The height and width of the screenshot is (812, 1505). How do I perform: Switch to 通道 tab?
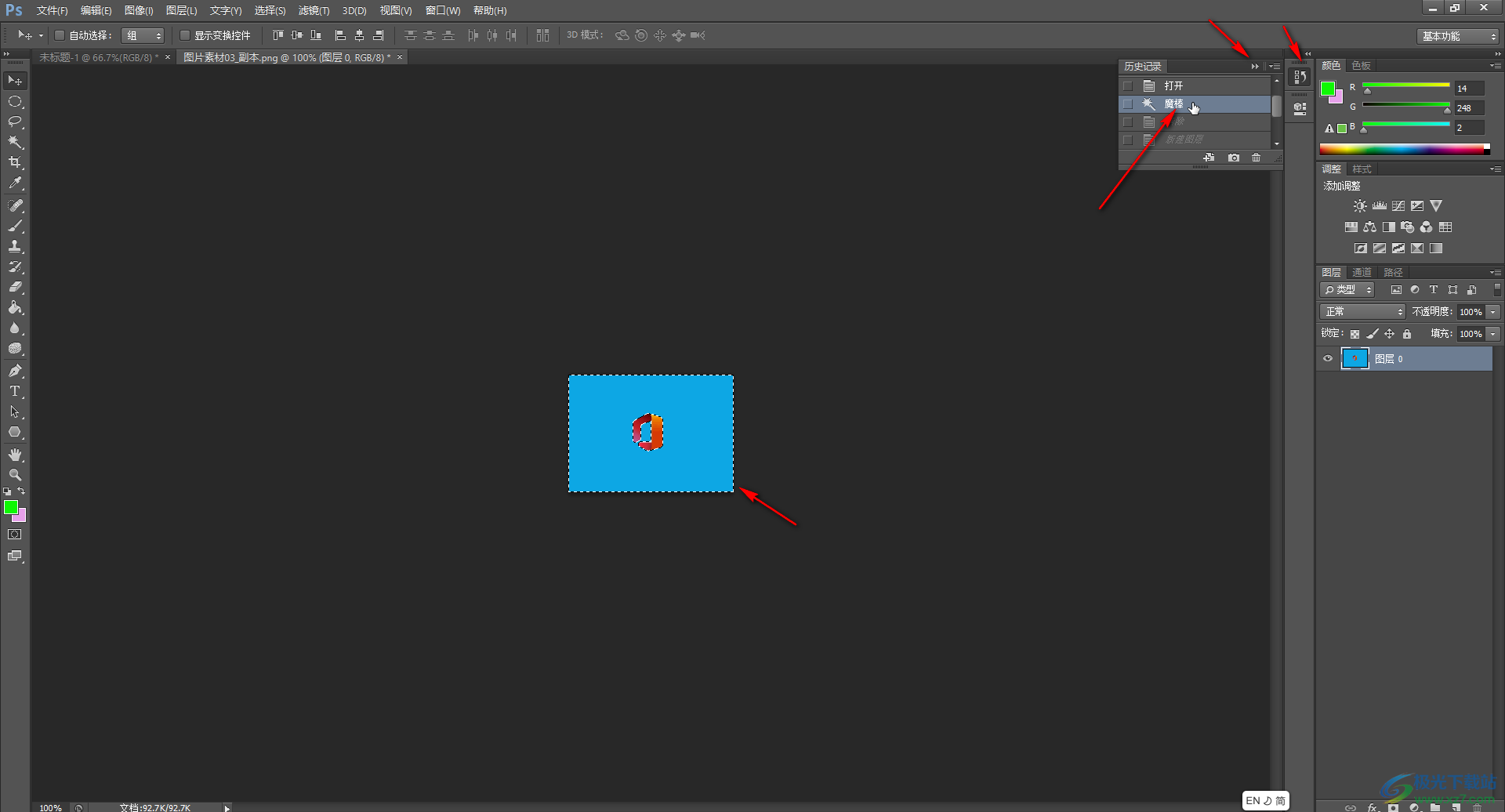(x=1362, y=273)
